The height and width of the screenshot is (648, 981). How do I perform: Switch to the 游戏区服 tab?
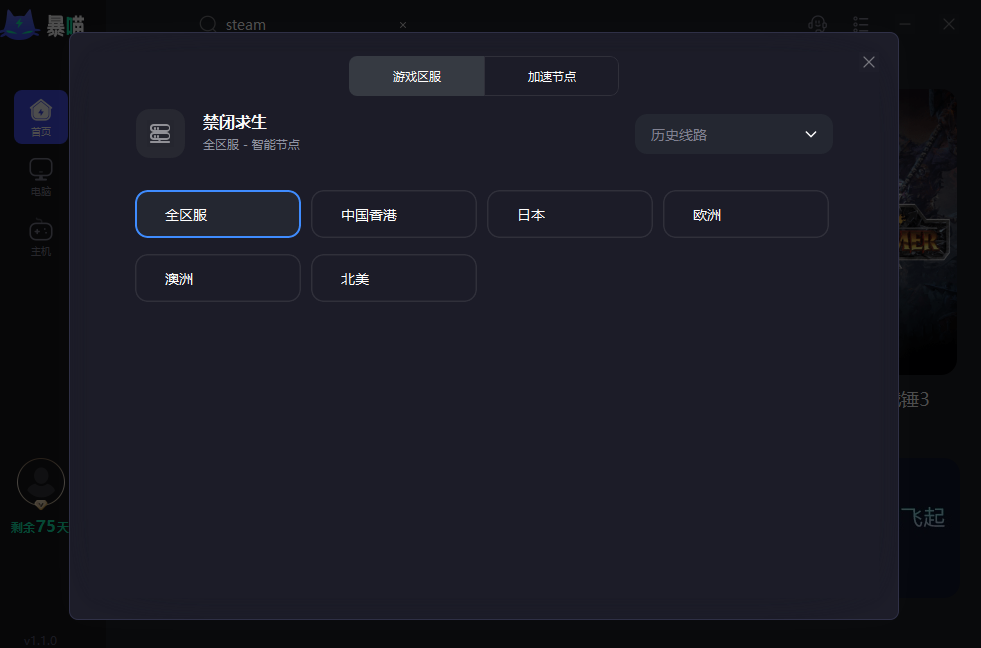coord(417,76)
